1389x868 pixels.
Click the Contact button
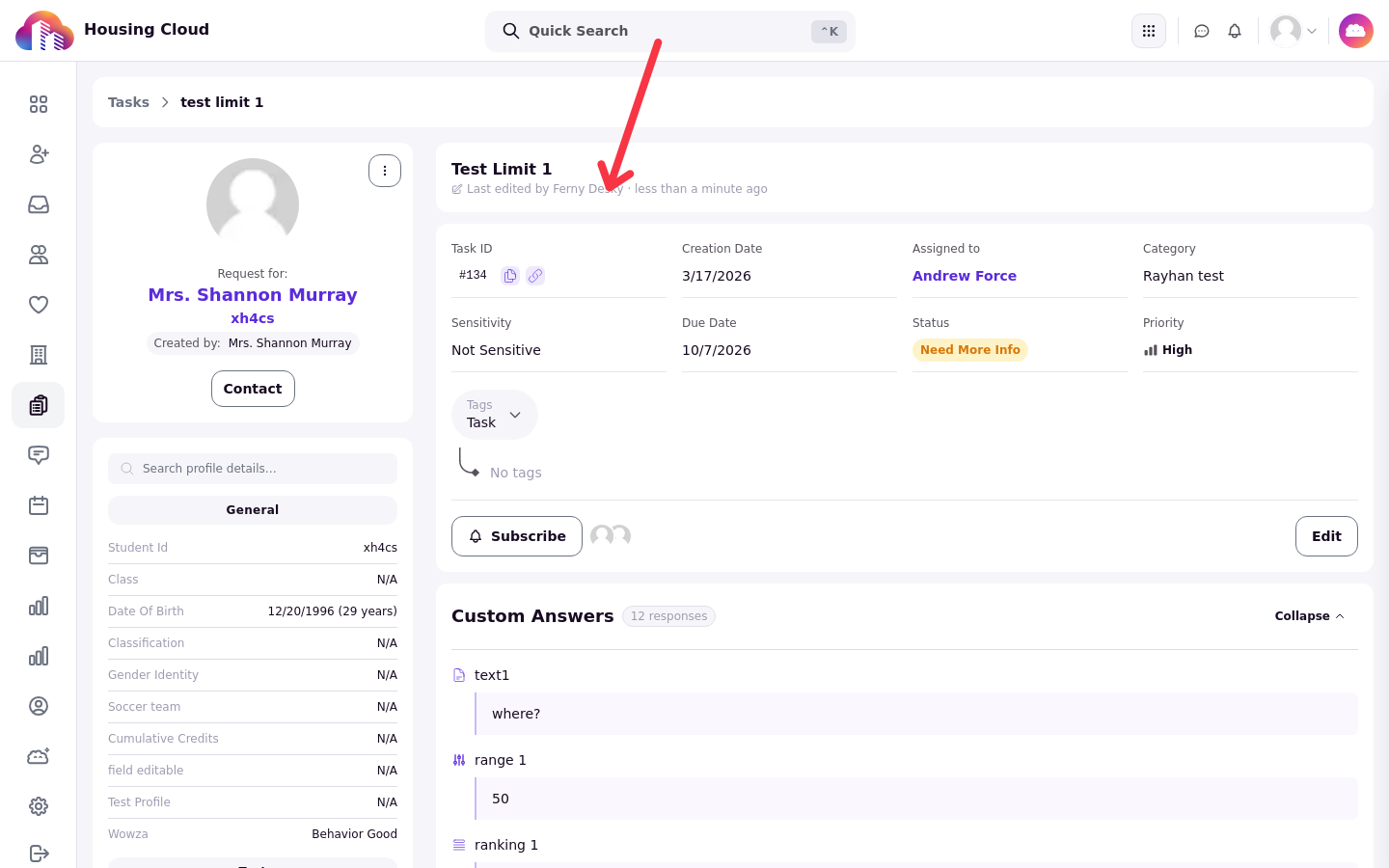pos(253,389)
